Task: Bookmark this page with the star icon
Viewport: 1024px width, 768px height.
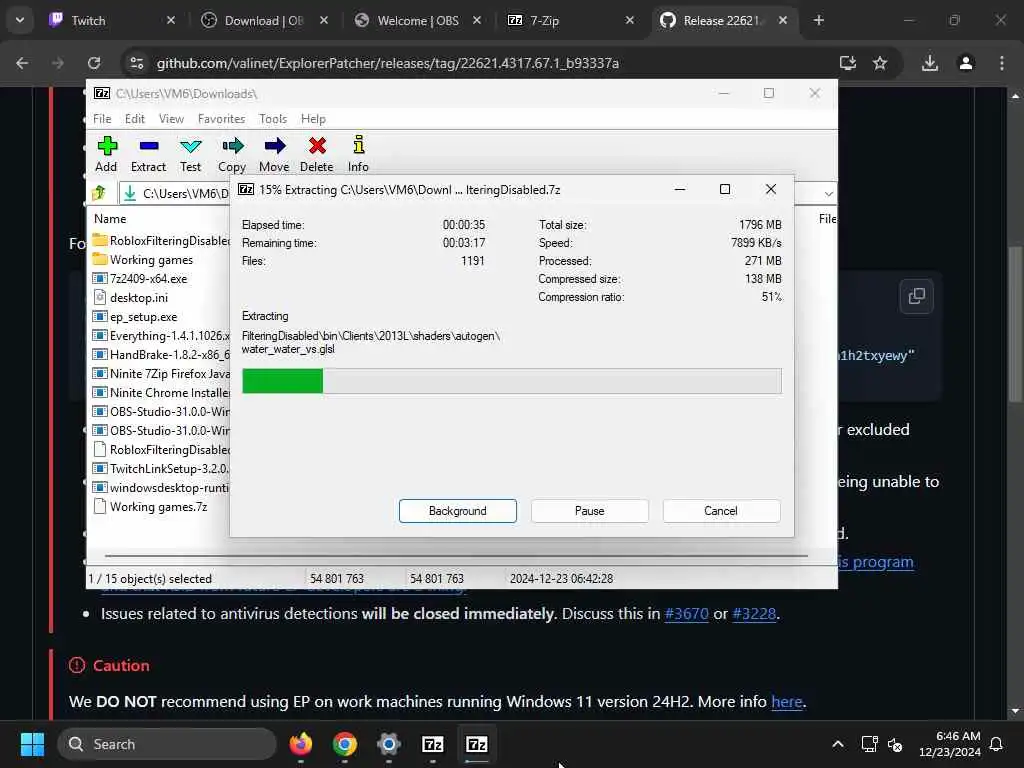Action: click(880, 63)
